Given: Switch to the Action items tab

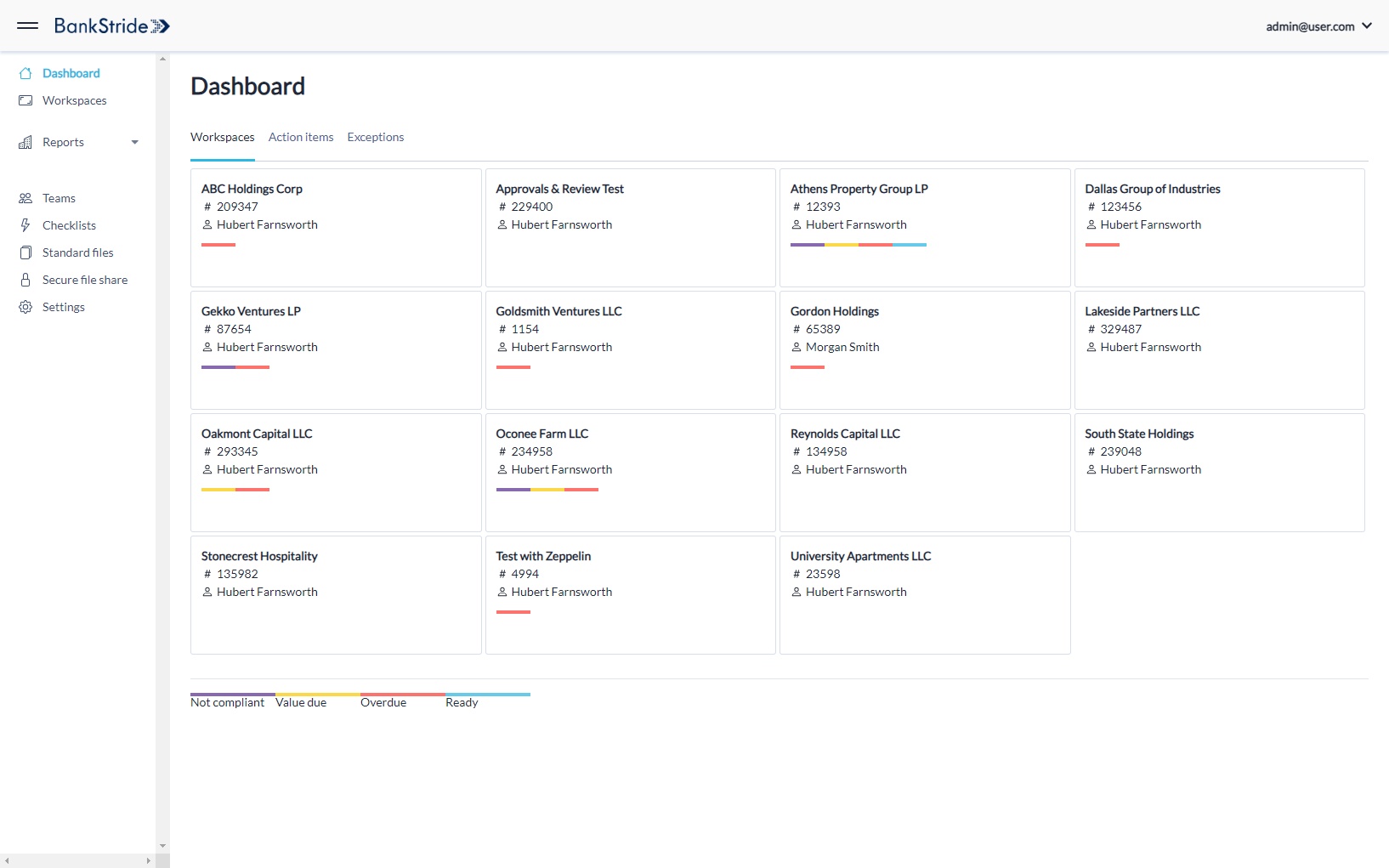Looking at the screenshot, I should pos(301,137).
